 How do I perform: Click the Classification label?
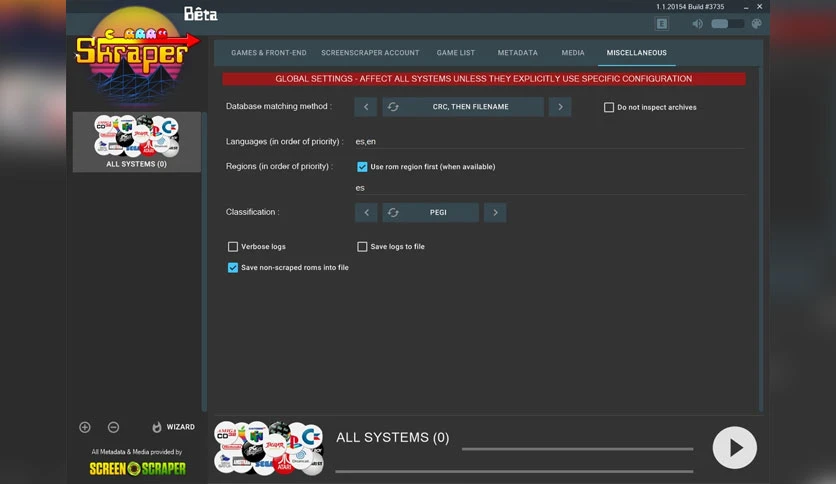coord(252,212)
